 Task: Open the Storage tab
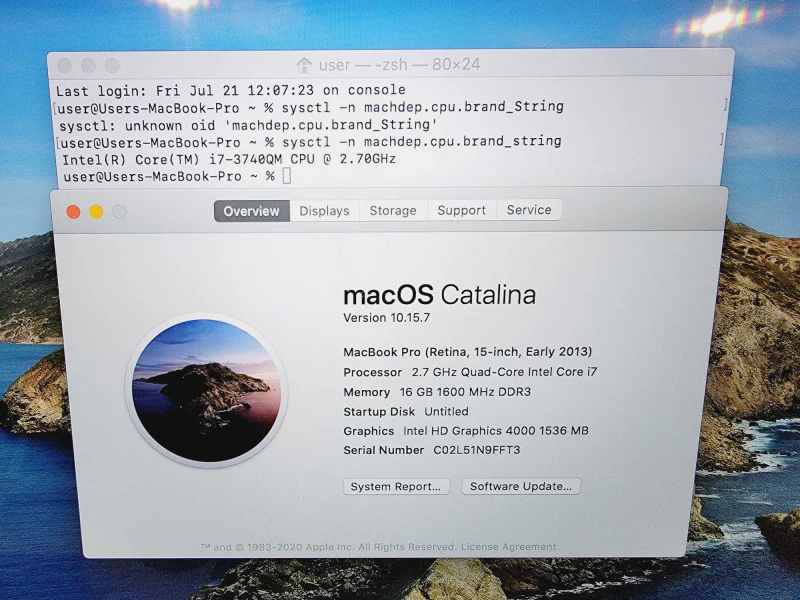point(393,210)
